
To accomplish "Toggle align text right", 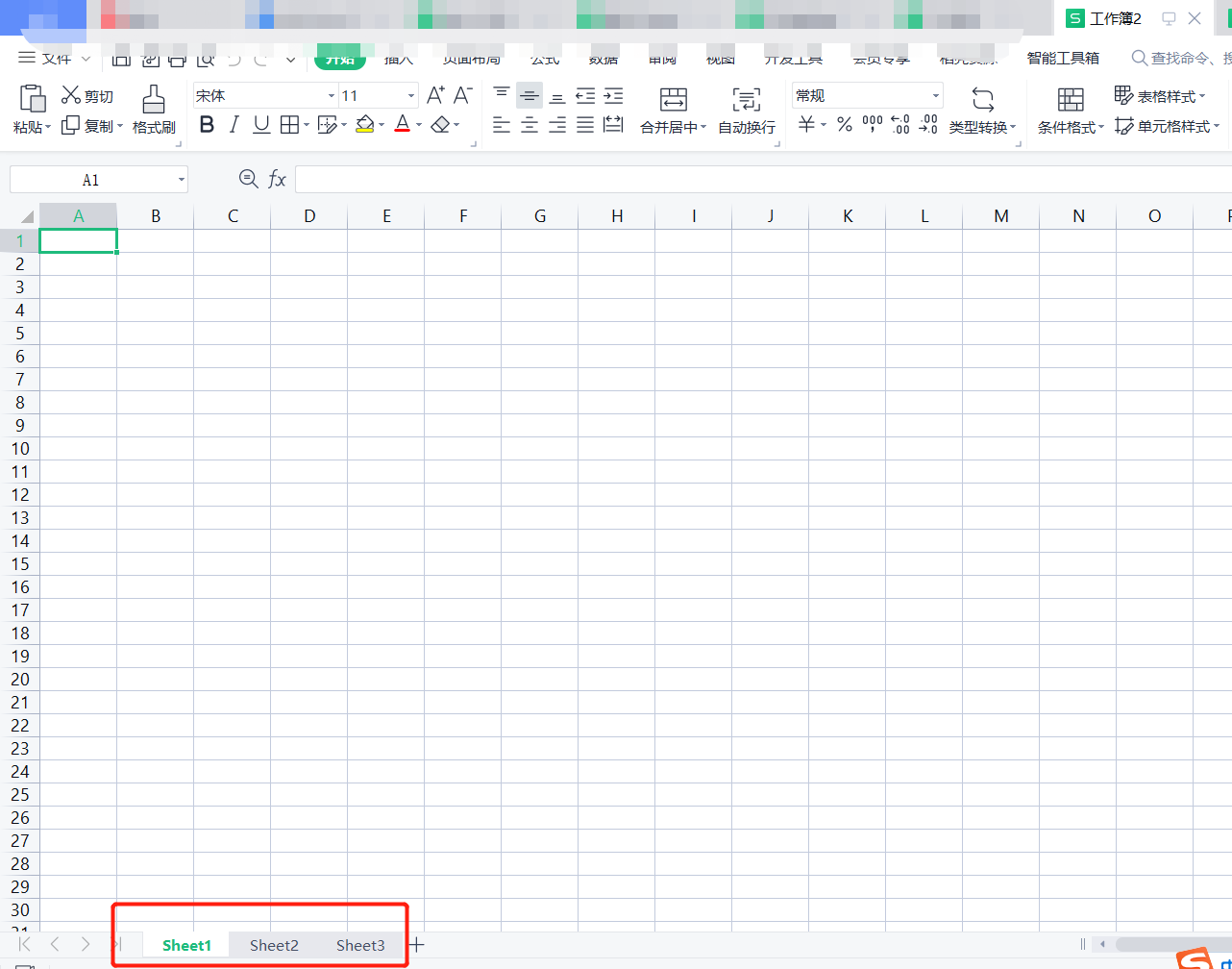I will coord(557,125).
